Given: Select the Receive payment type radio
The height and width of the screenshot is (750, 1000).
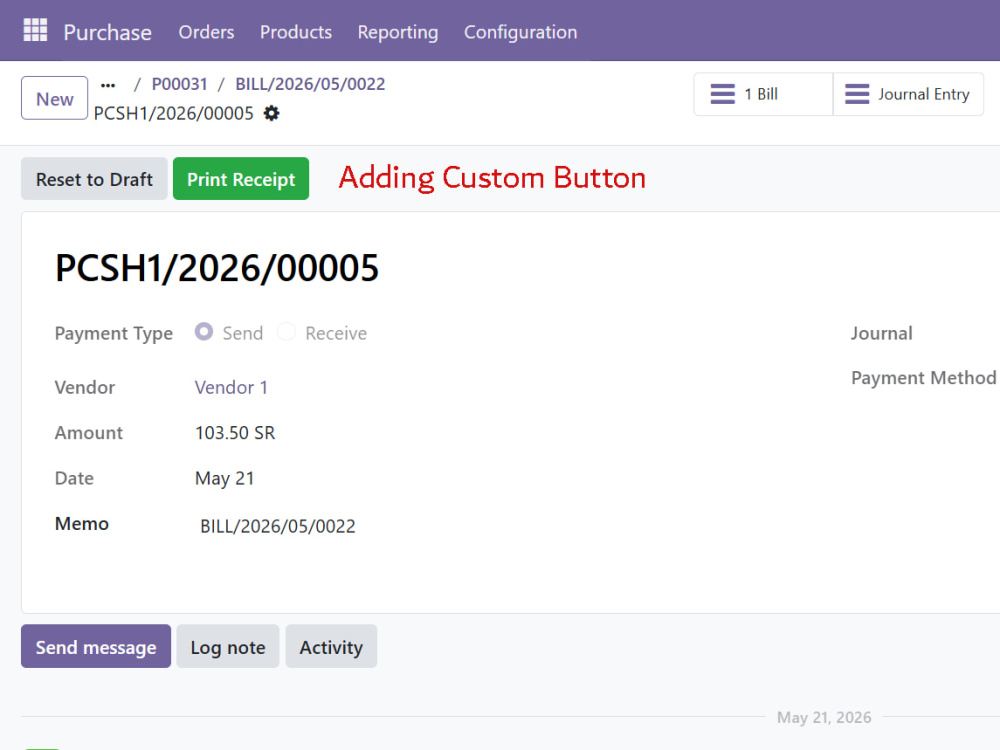Looking at the screenshot, I should (286, 332).
